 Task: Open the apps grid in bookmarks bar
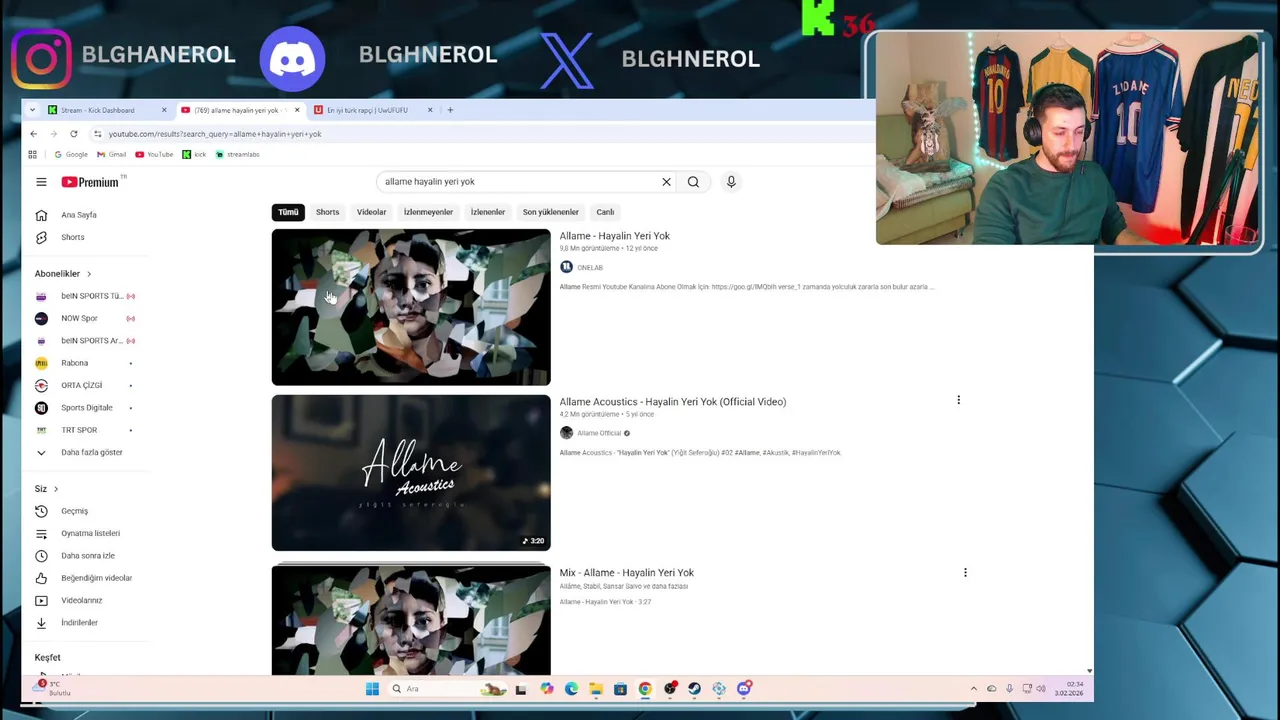click(x=33, y=155)
